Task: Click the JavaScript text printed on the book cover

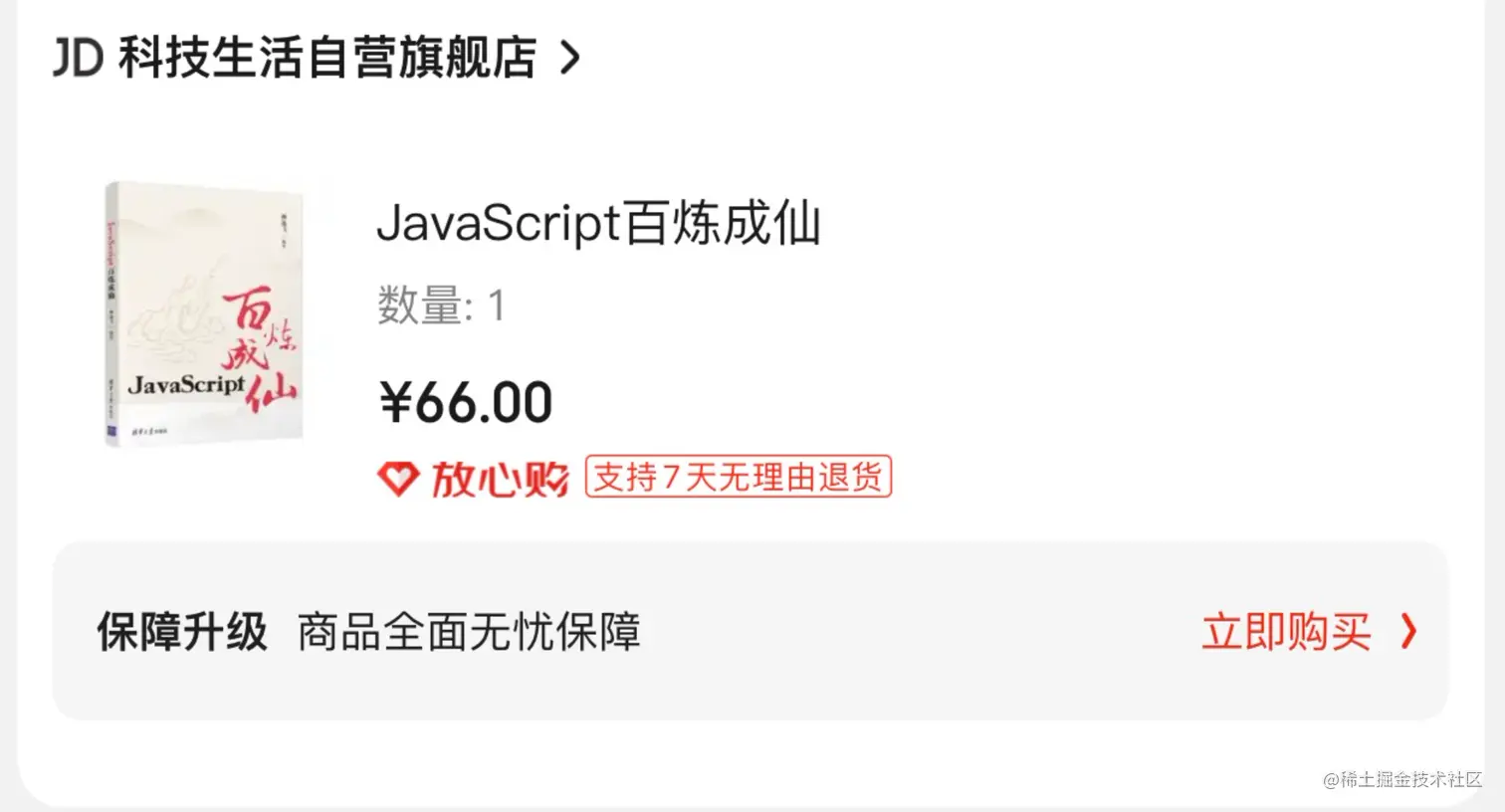Action: click(x=186, y=384)
